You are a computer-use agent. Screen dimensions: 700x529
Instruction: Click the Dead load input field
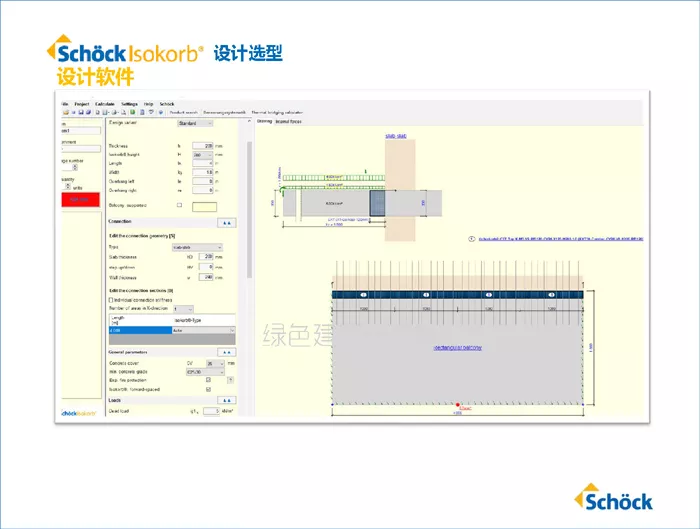pos(211,411)
